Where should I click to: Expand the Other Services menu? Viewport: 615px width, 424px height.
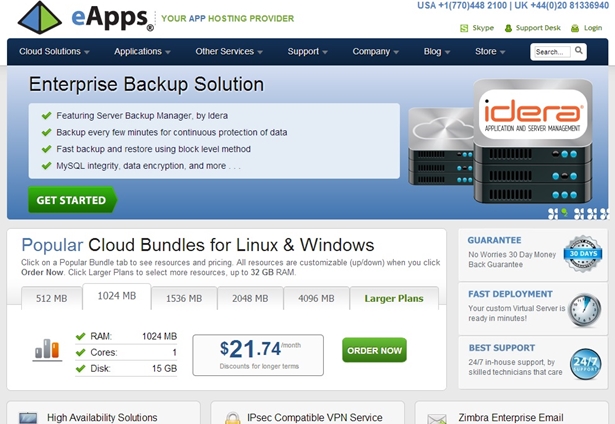pyautogui.click(x=229, y=51)
